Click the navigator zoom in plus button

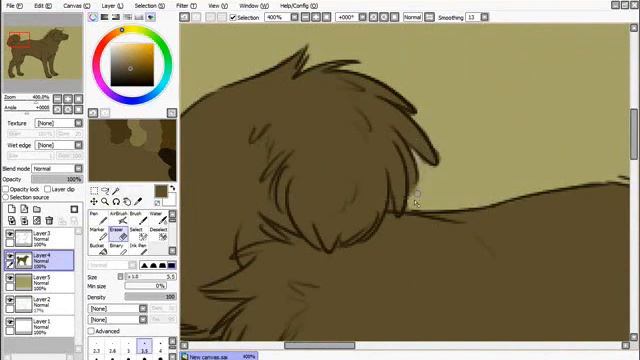click(68, 98)
